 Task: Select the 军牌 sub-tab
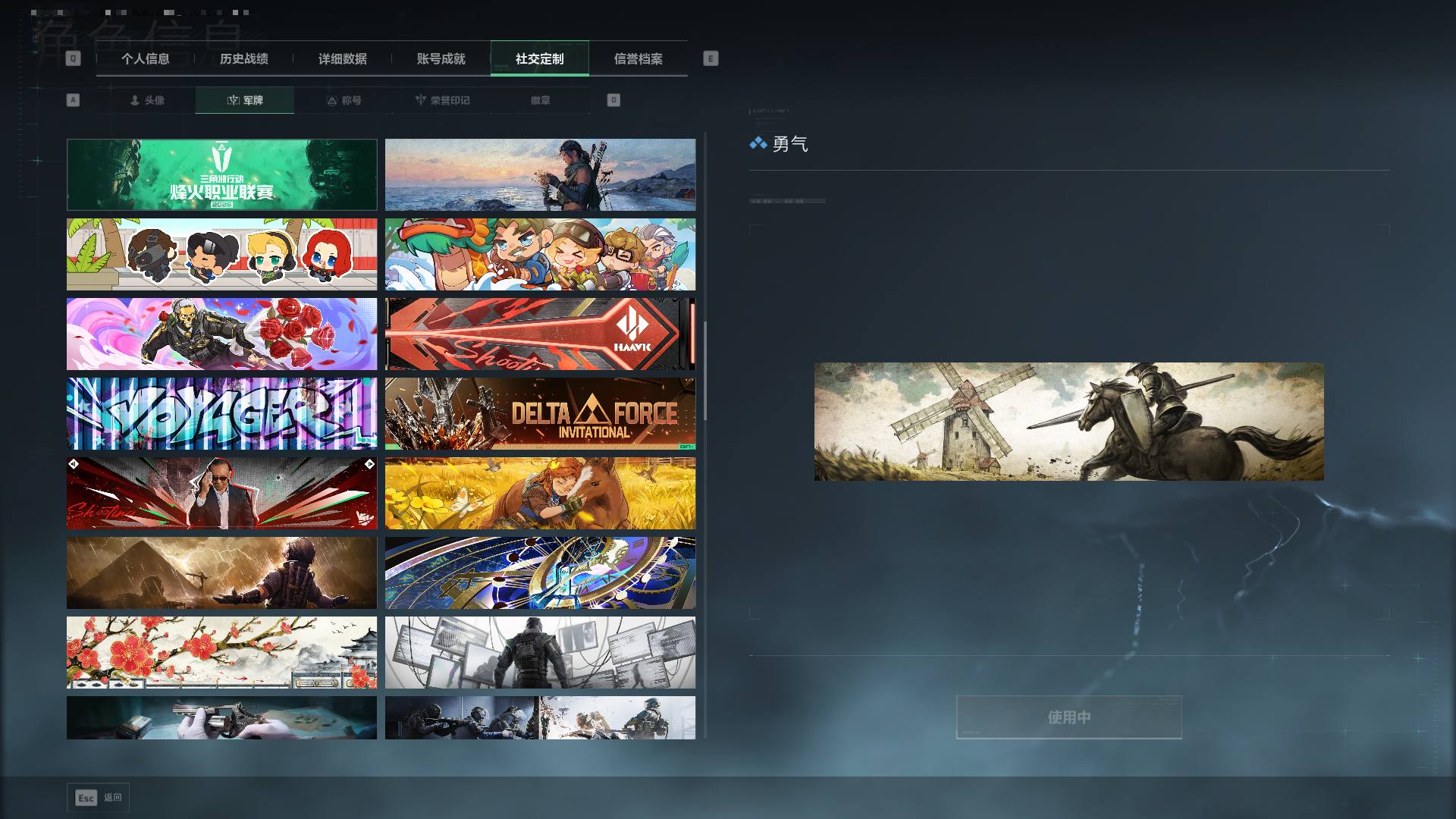click(x=245, y=100)
